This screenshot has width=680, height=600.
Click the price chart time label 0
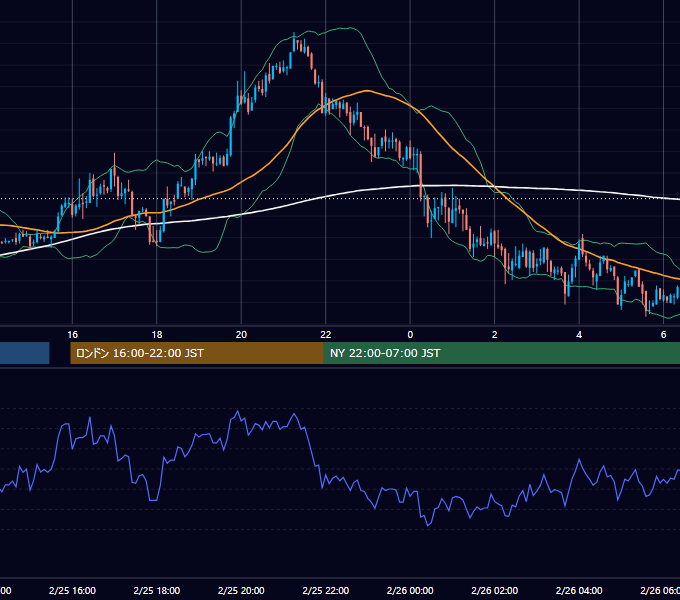click(x=410, y=335)
